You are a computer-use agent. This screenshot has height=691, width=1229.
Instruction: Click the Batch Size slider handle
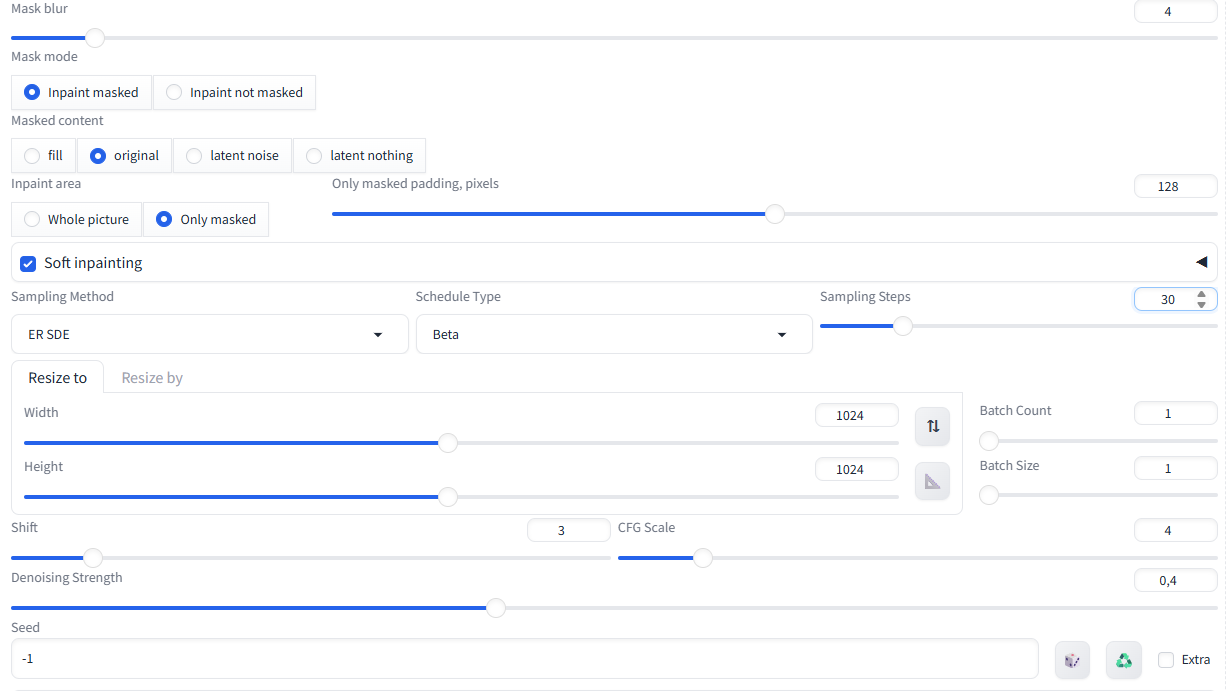click(989, 494)
